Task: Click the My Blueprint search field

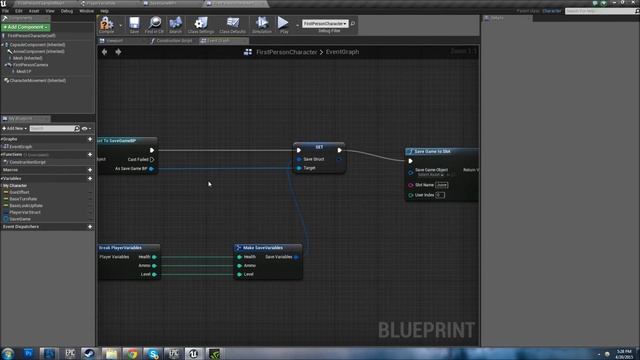Action: 53,129
